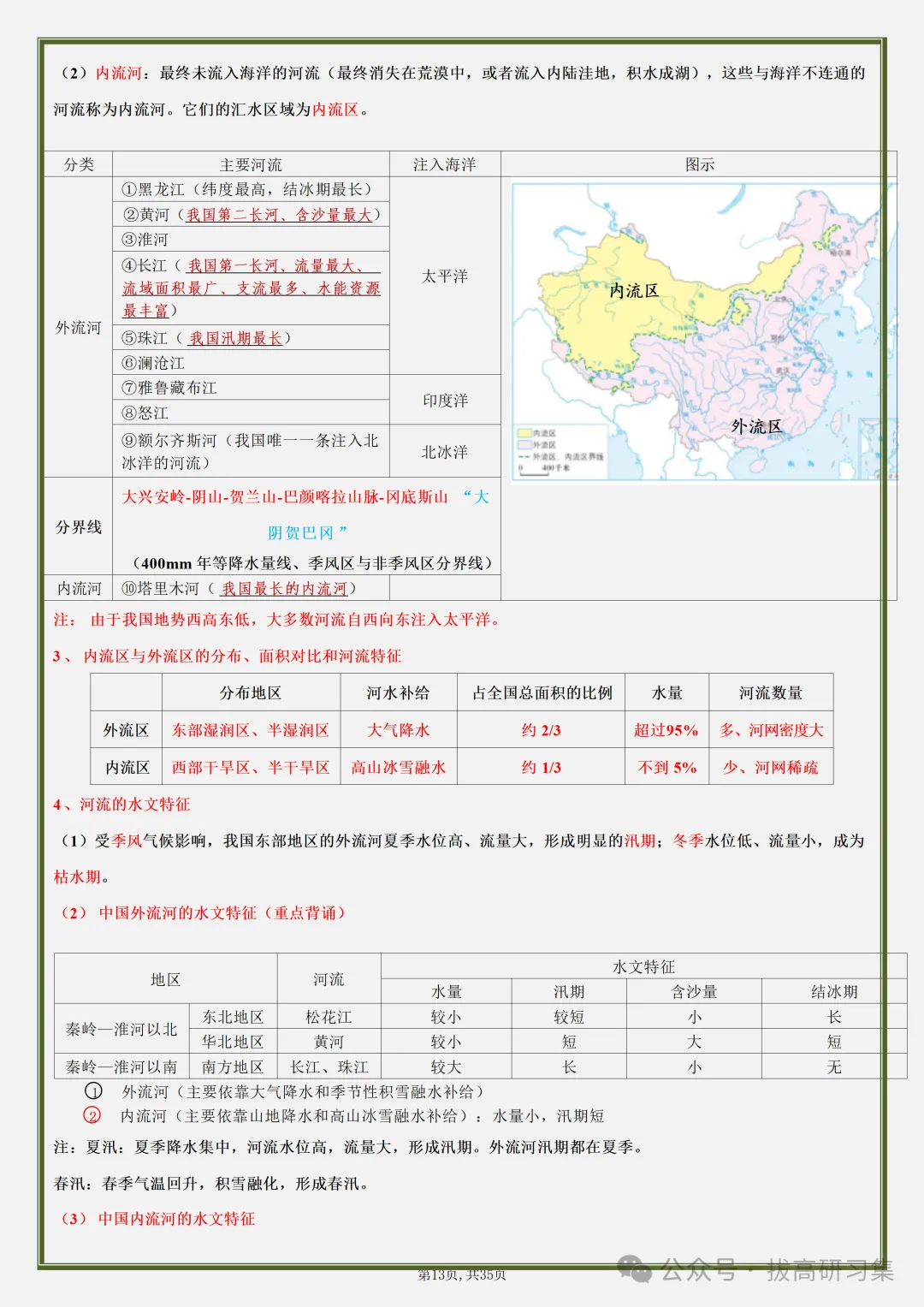Click the '分布地区' column header

[251, 693]
